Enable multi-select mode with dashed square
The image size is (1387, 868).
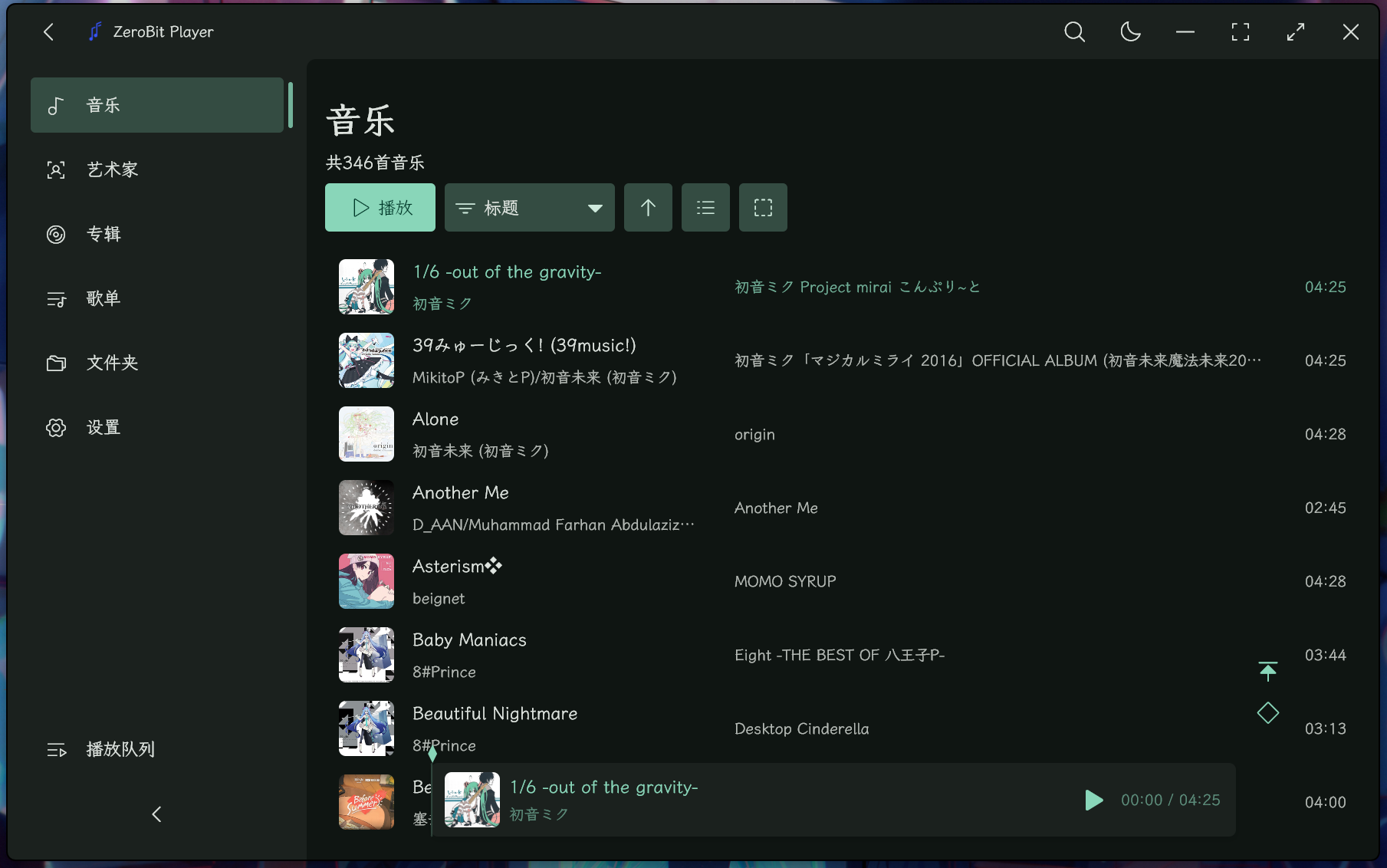[763, 207]
